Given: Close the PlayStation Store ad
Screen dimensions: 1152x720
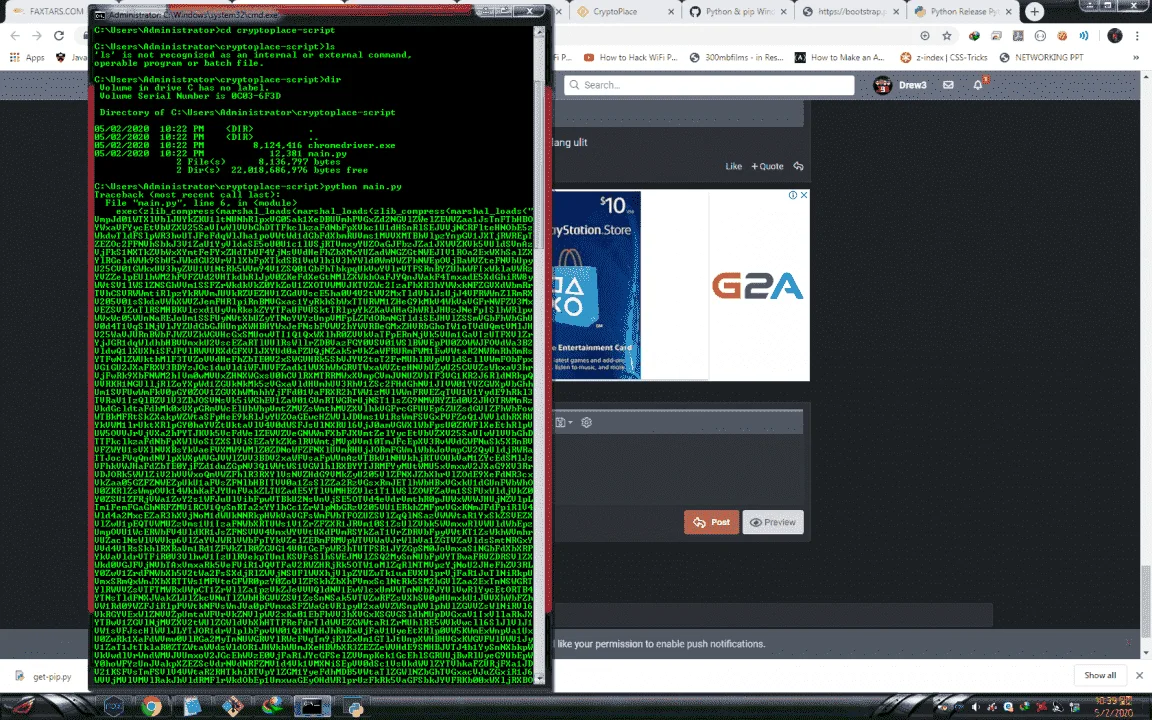Looking at the screenshot, I should 804,195.
